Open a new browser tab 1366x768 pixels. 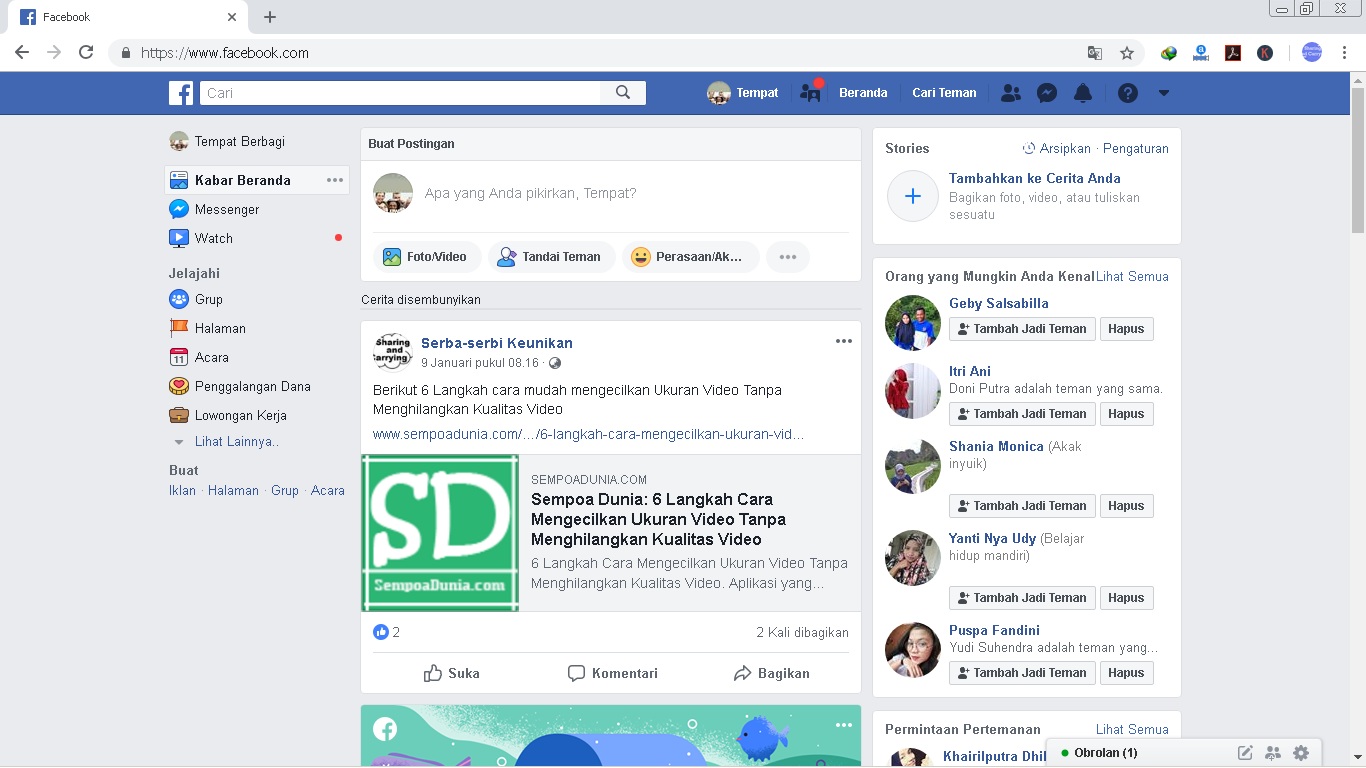click(270, 17)
